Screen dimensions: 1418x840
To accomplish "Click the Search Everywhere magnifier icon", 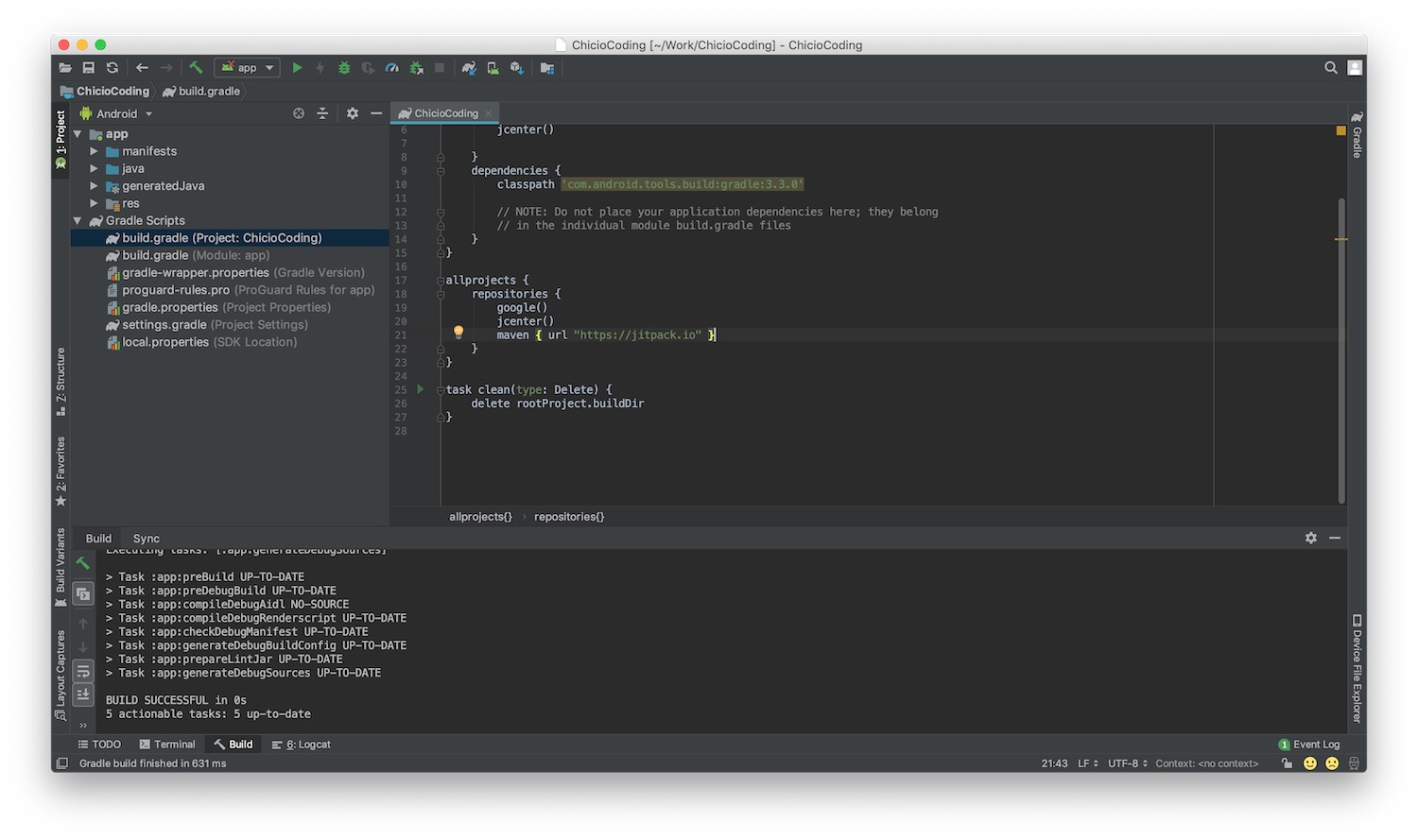I will [x=1331, y=68].
